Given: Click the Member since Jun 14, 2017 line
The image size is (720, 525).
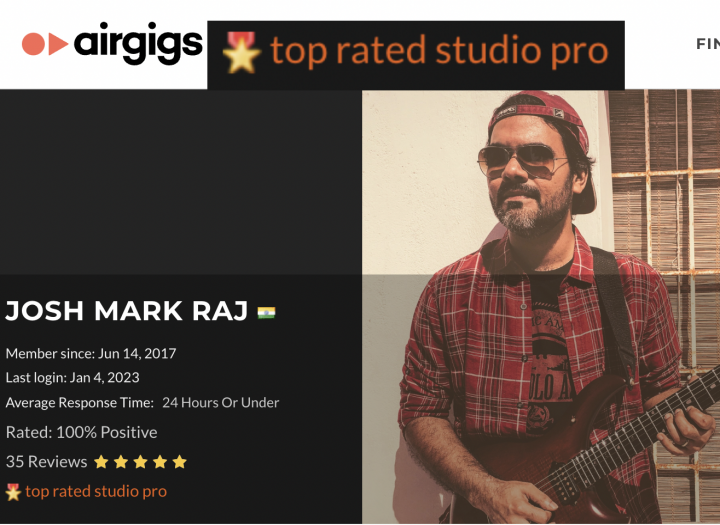Looking at the screenshot, I should pos(91,353).
